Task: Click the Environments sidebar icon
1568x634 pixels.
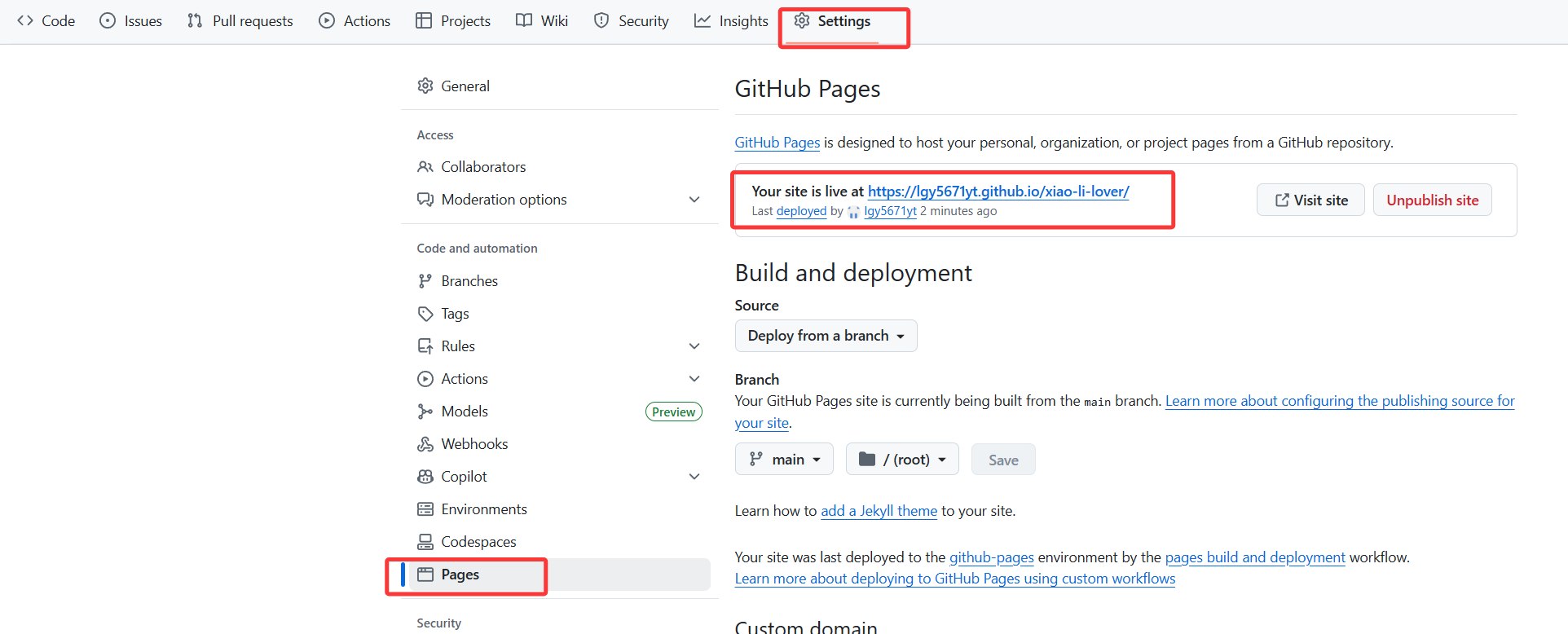Action: [x=425, y=509]
